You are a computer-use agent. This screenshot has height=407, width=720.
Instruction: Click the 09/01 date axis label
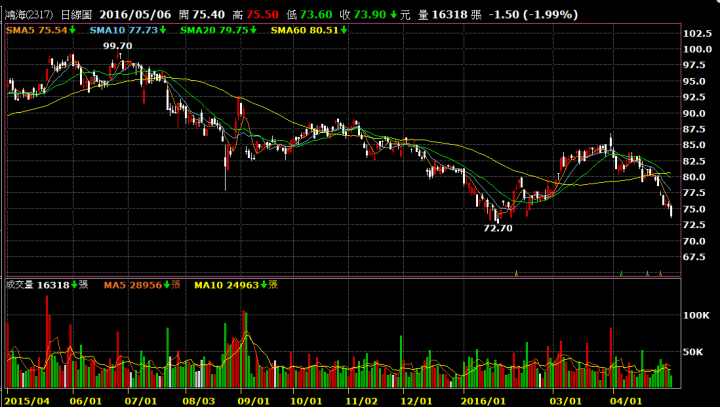click(x=253, y=401)
